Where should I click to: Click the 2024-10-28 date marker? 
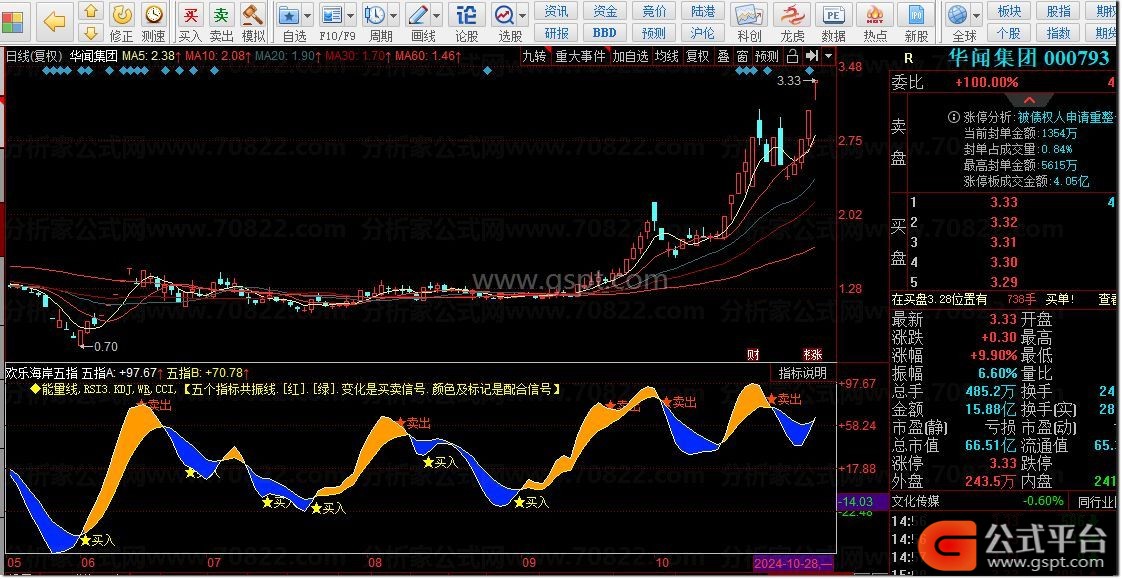793,563
